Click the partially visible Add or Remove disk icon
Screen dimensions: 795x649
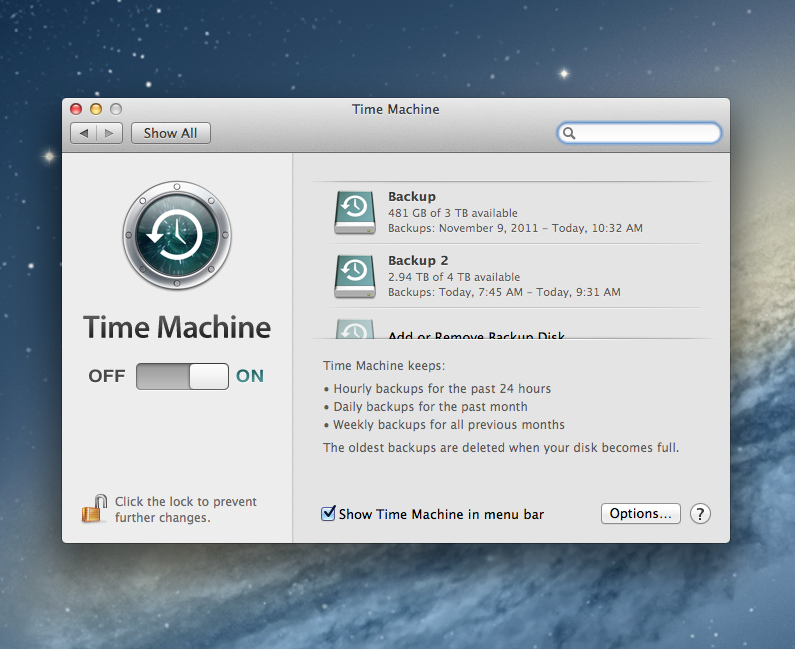coord(353,331)
